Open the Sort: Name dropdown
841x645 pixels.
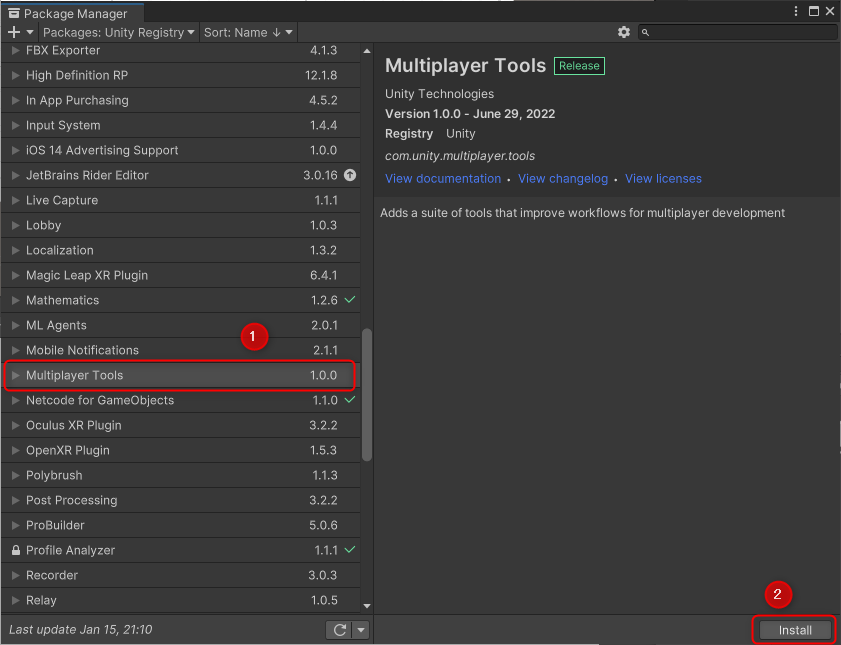click(246, 32)
